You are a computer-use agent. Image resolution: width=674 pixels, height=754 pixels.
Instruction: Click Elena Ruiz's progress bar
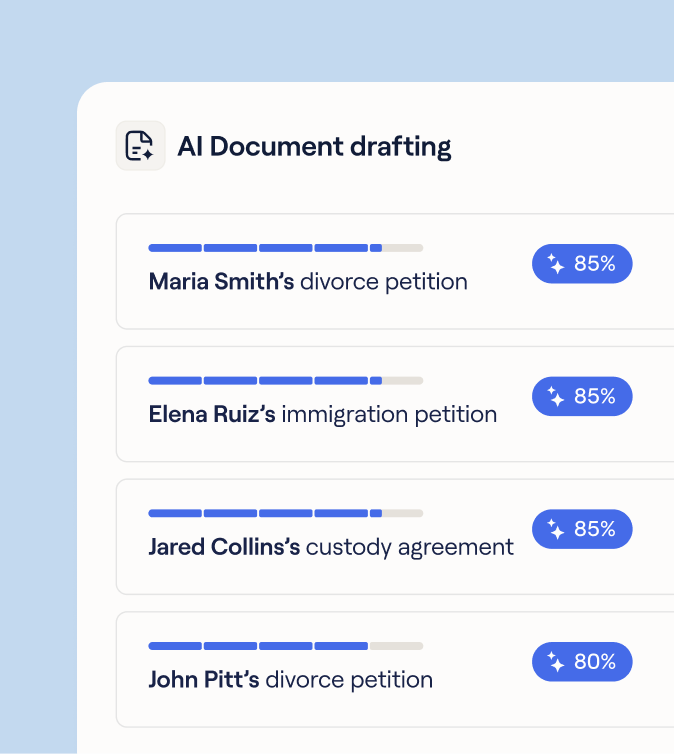(x=285, y=381)
